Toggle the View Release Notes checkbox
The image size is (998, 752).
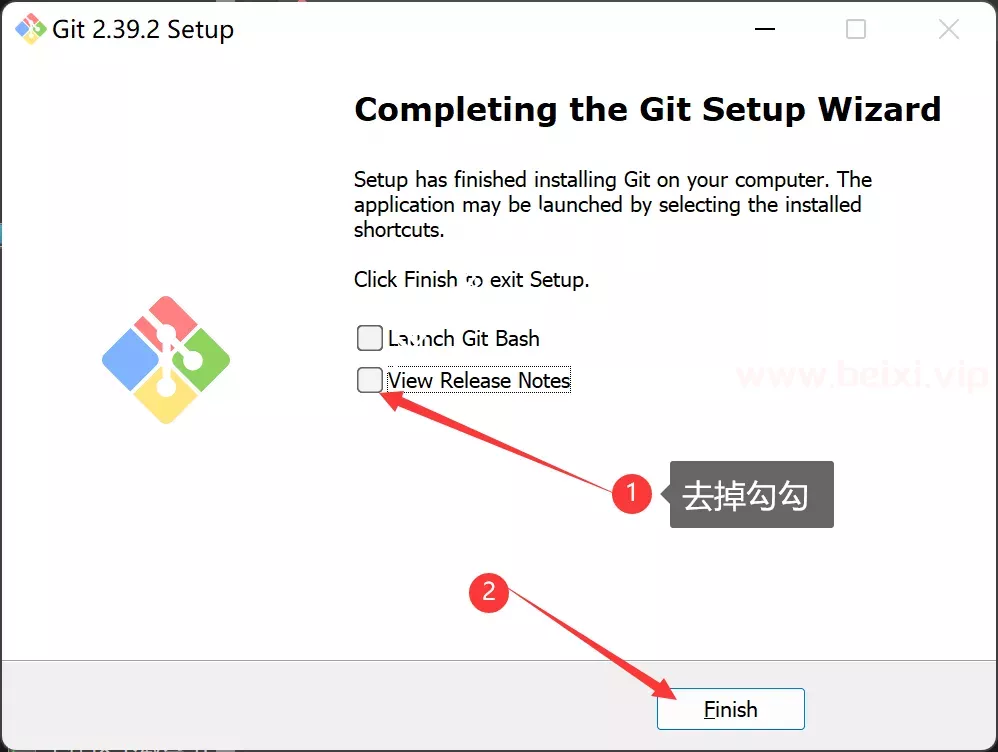[x=370, y=380]
